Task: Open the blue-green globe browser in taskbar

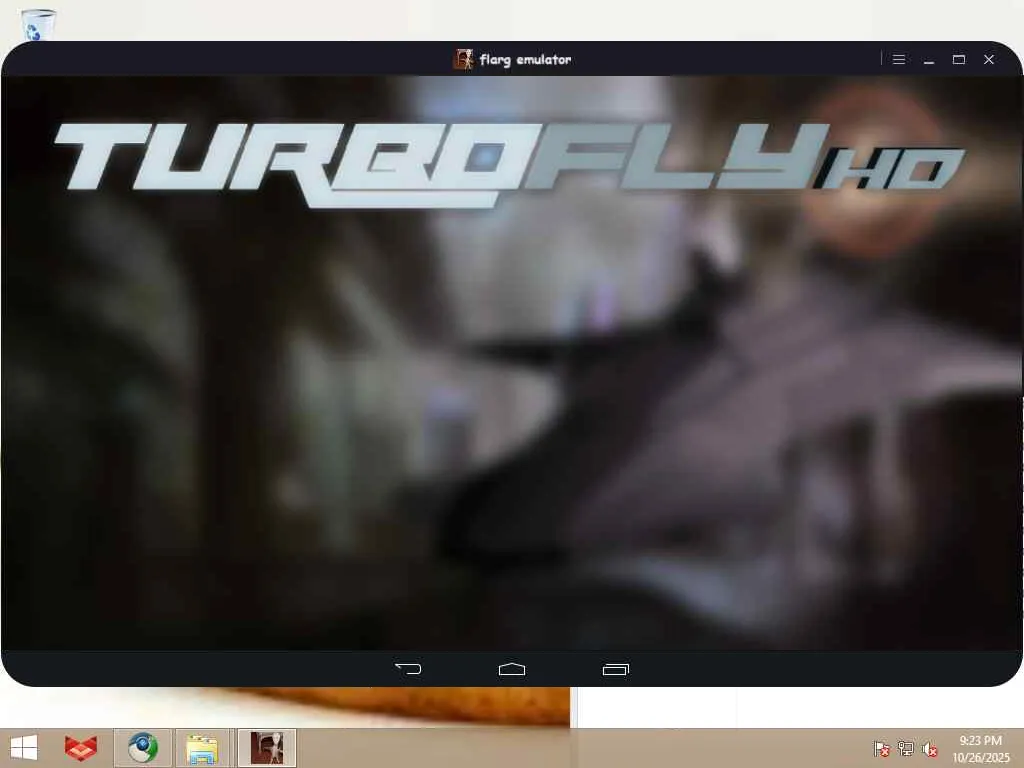Action: [142, 748]
